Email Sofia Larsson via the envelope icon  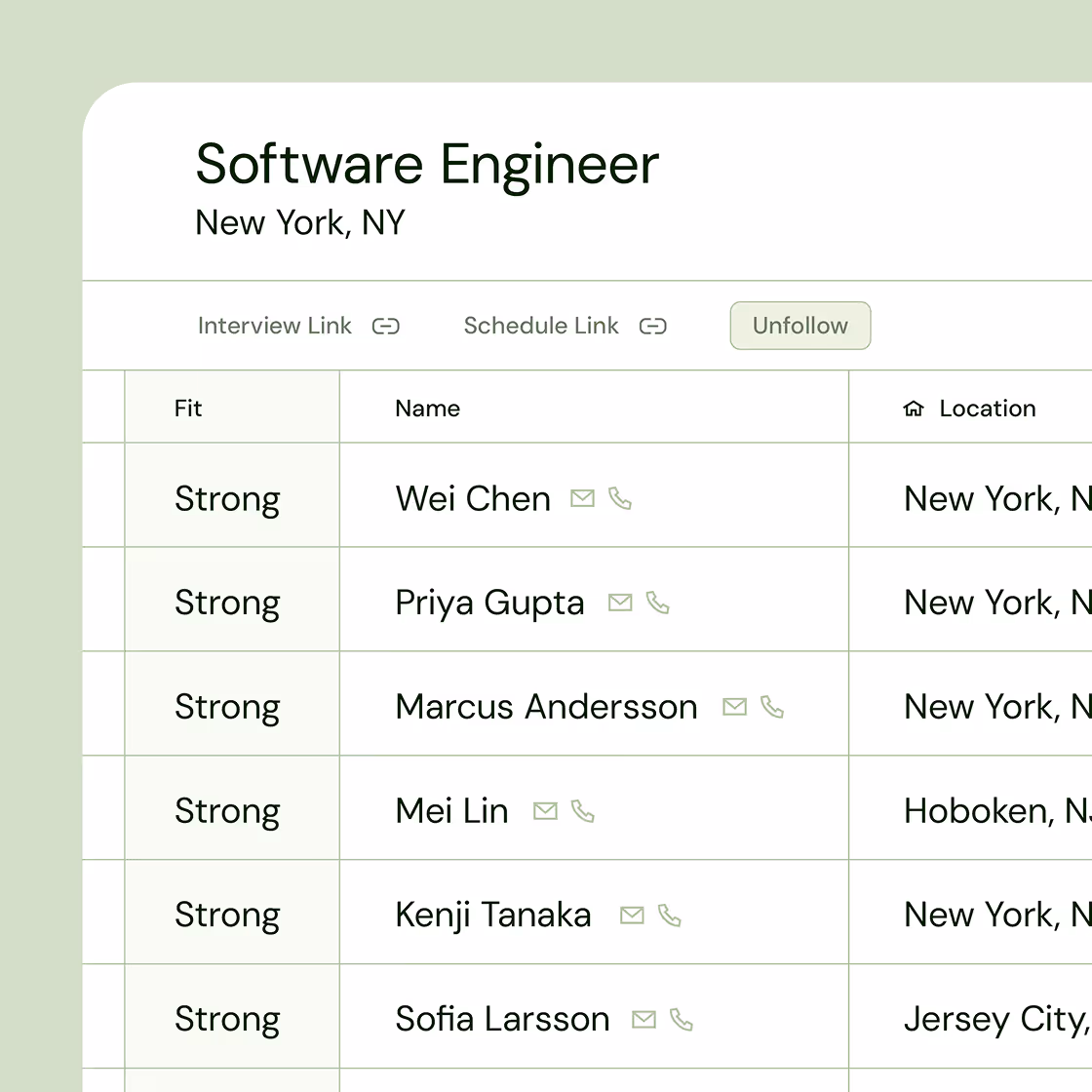tap(643, 1019)
